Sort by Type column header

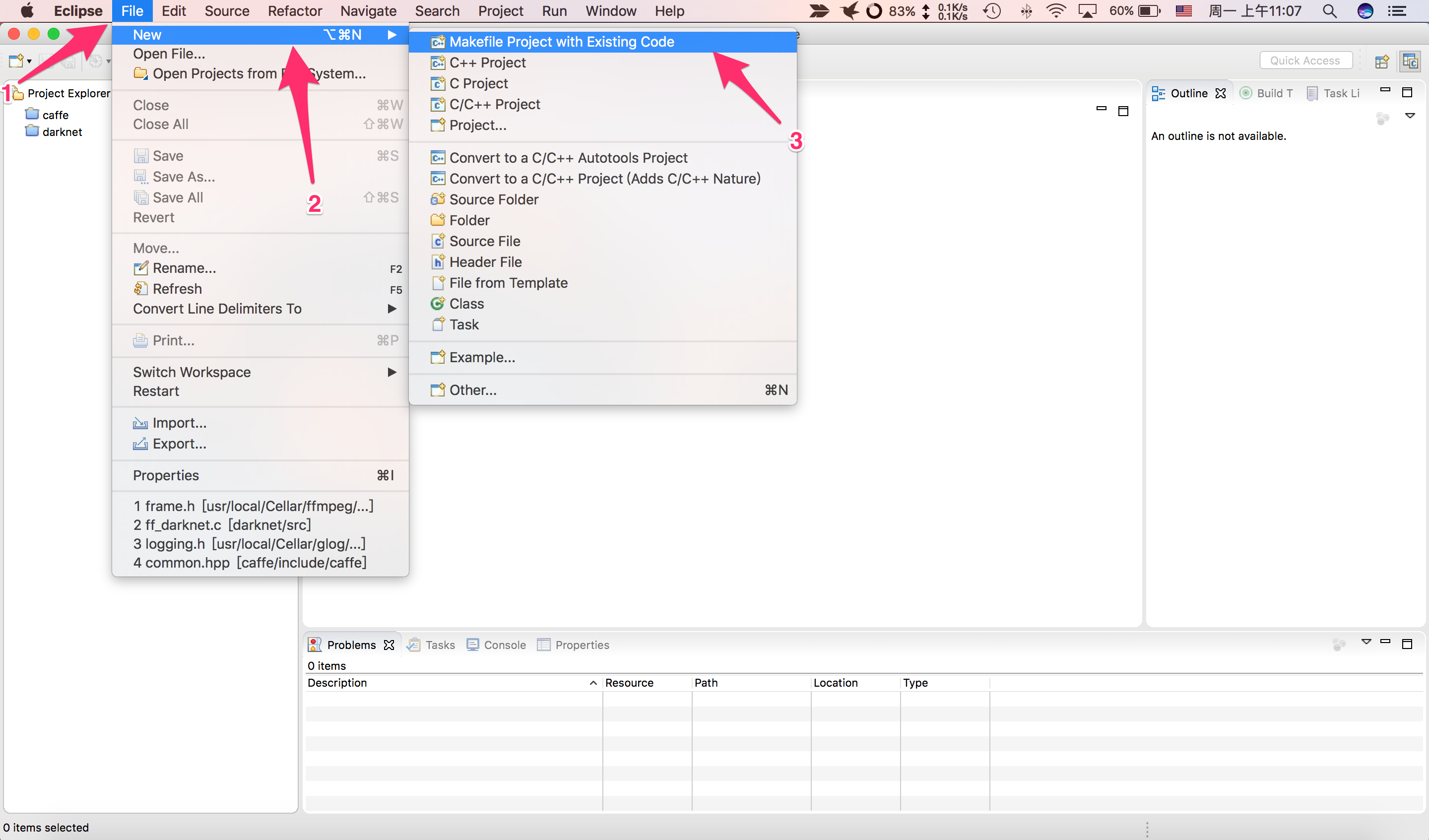[945, 683]
